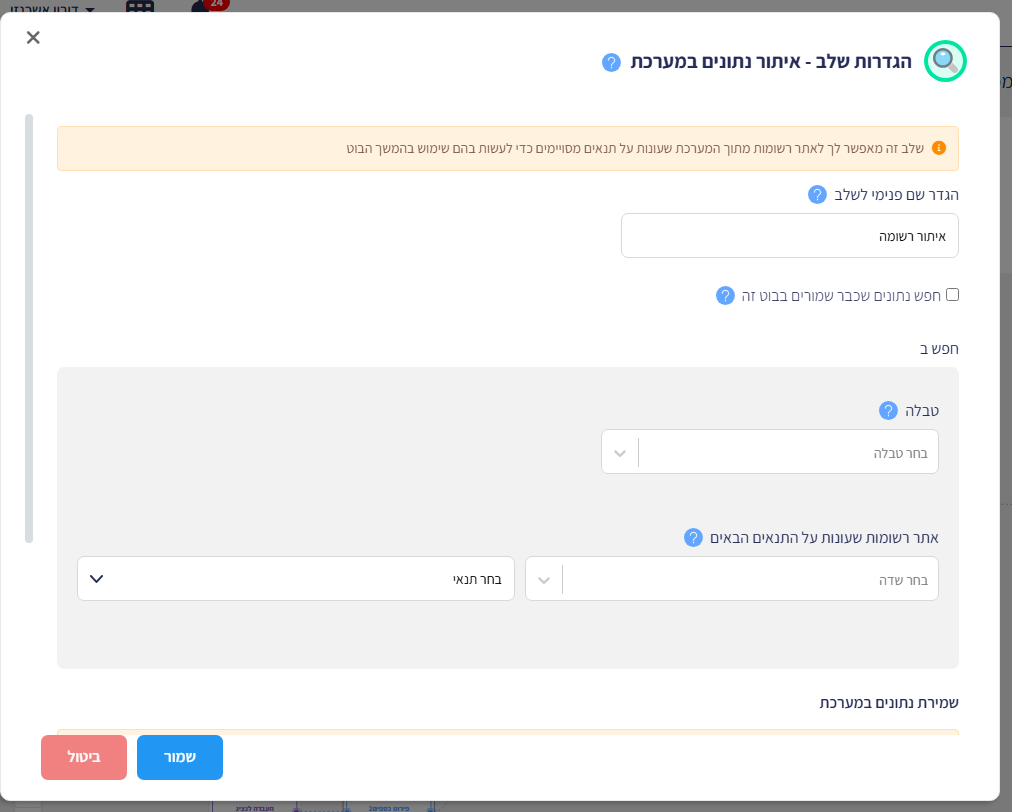Open the user account menu in header
This screenshot has width=1012, height=812.
[x=52, y=6]
